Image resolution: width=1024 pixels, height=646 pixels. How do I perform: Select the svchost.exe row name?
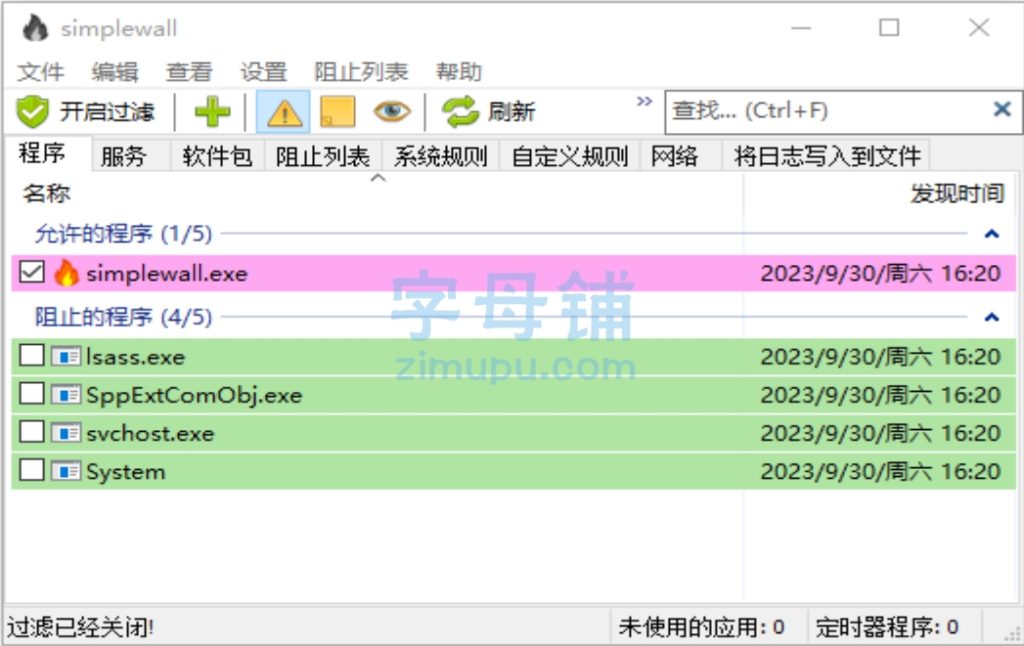(150, 434)
